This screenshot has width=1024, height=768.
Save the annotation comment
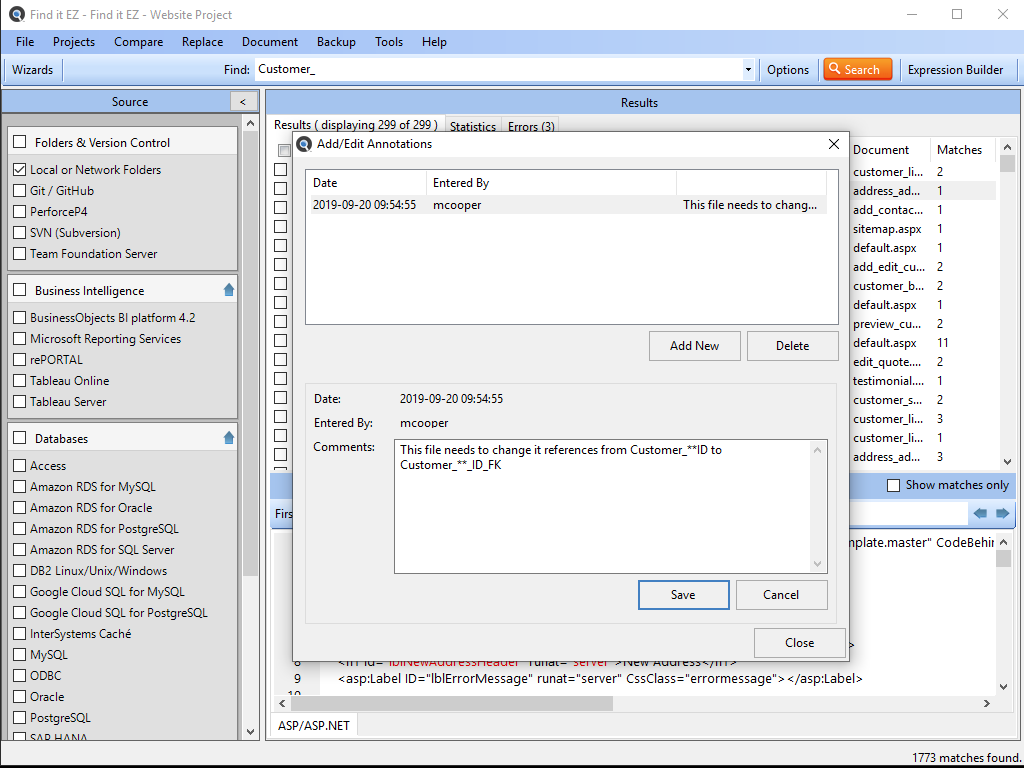tap(683, 595)
